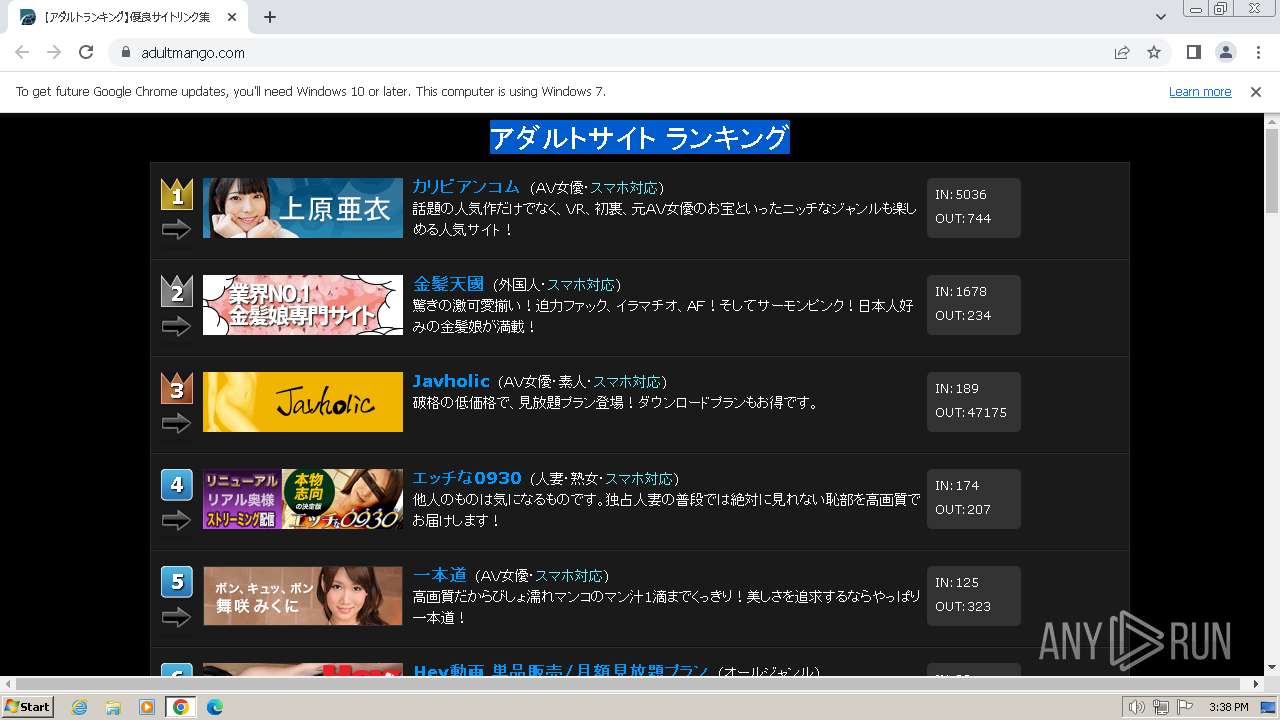1280x720 pixels.
Task: Open the rank 4 banner thumbnail
Action: [303, 499]
